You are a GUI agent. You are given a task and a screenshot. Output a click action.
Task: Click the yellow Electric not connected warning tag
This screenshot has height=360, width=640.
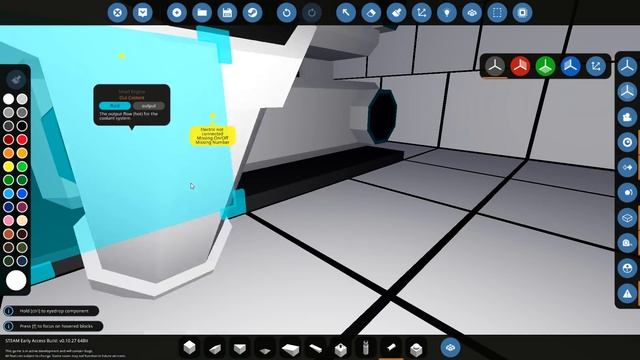click(213, 136)
